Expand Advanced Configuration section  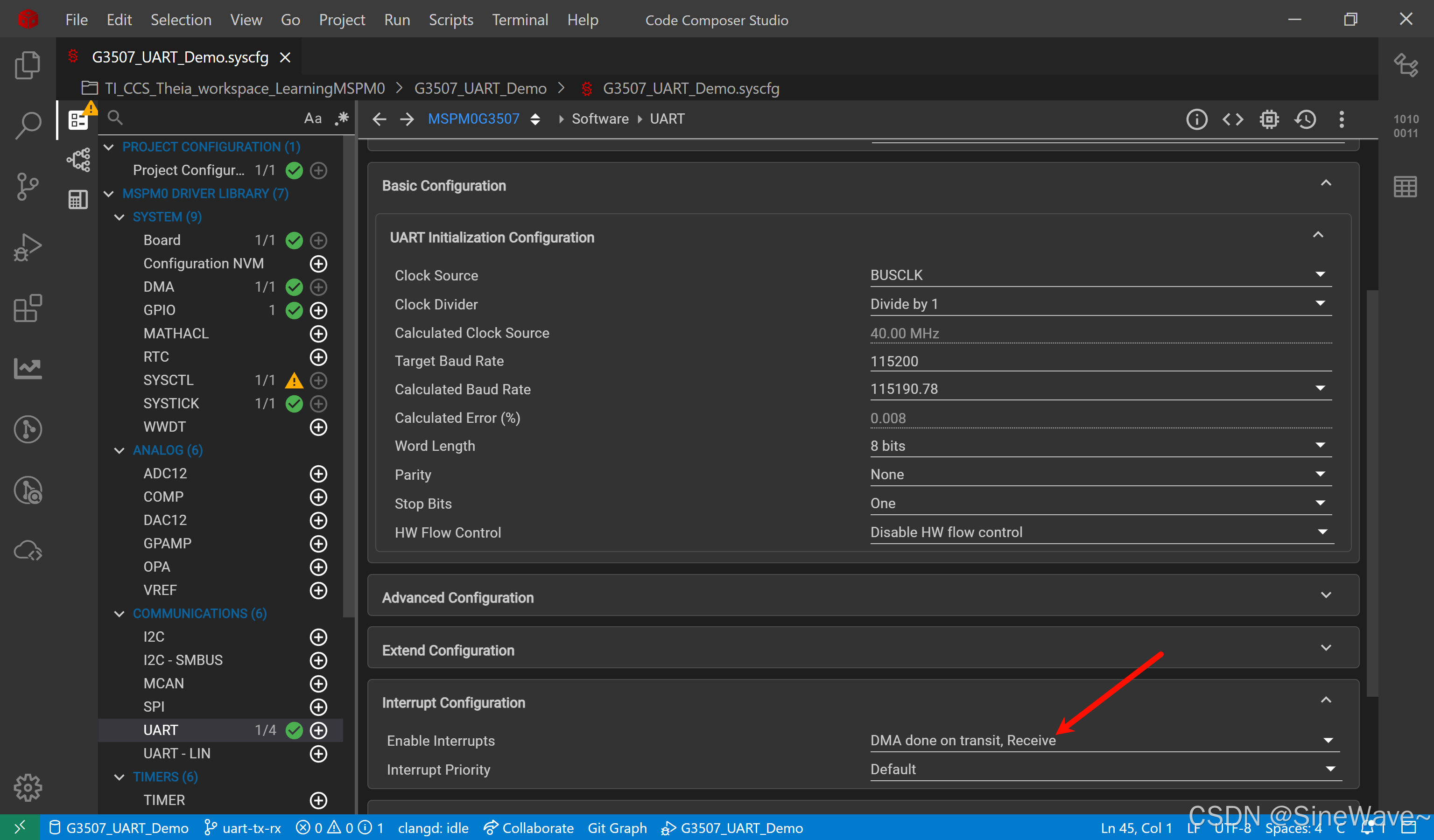[x=1326, y=595]
